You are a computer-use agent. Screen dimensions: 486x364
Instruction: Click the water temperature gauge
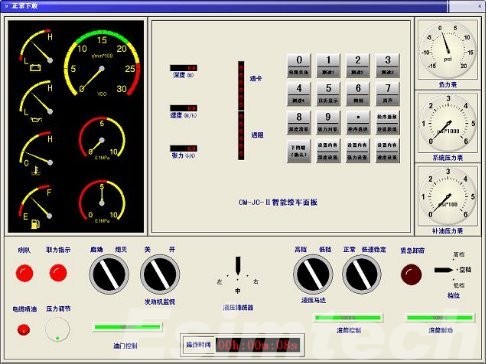36,153
